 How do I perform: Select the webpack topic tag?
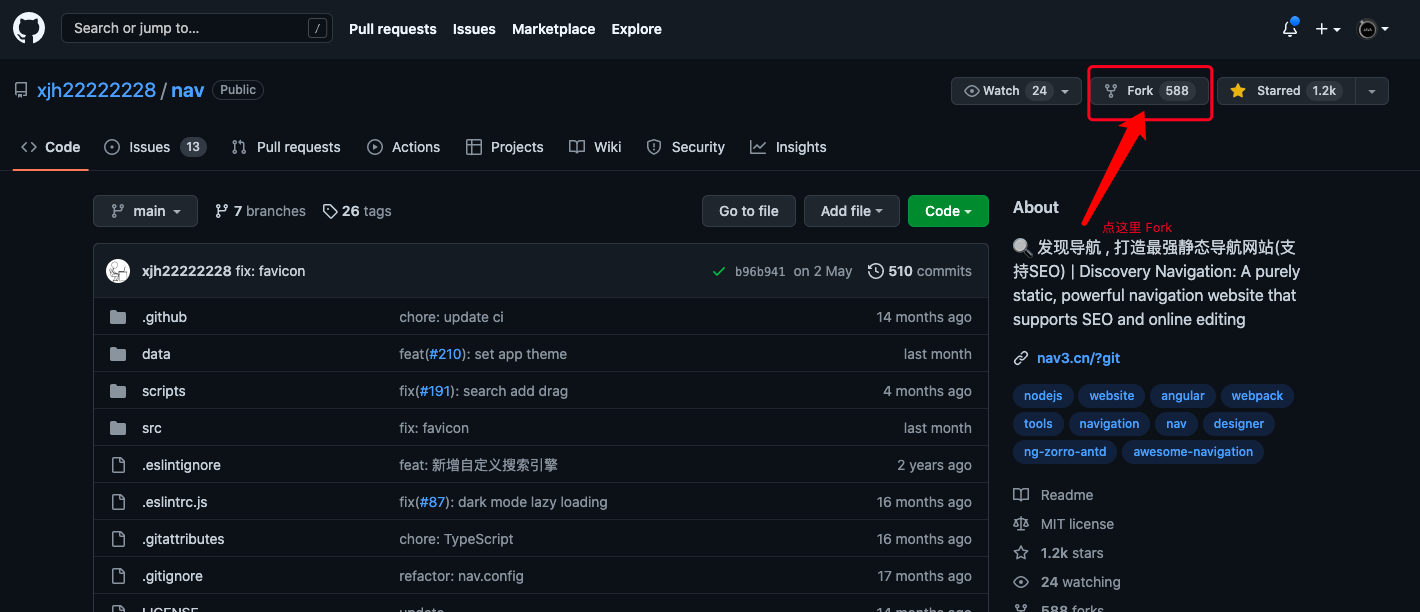(1257, 396)
